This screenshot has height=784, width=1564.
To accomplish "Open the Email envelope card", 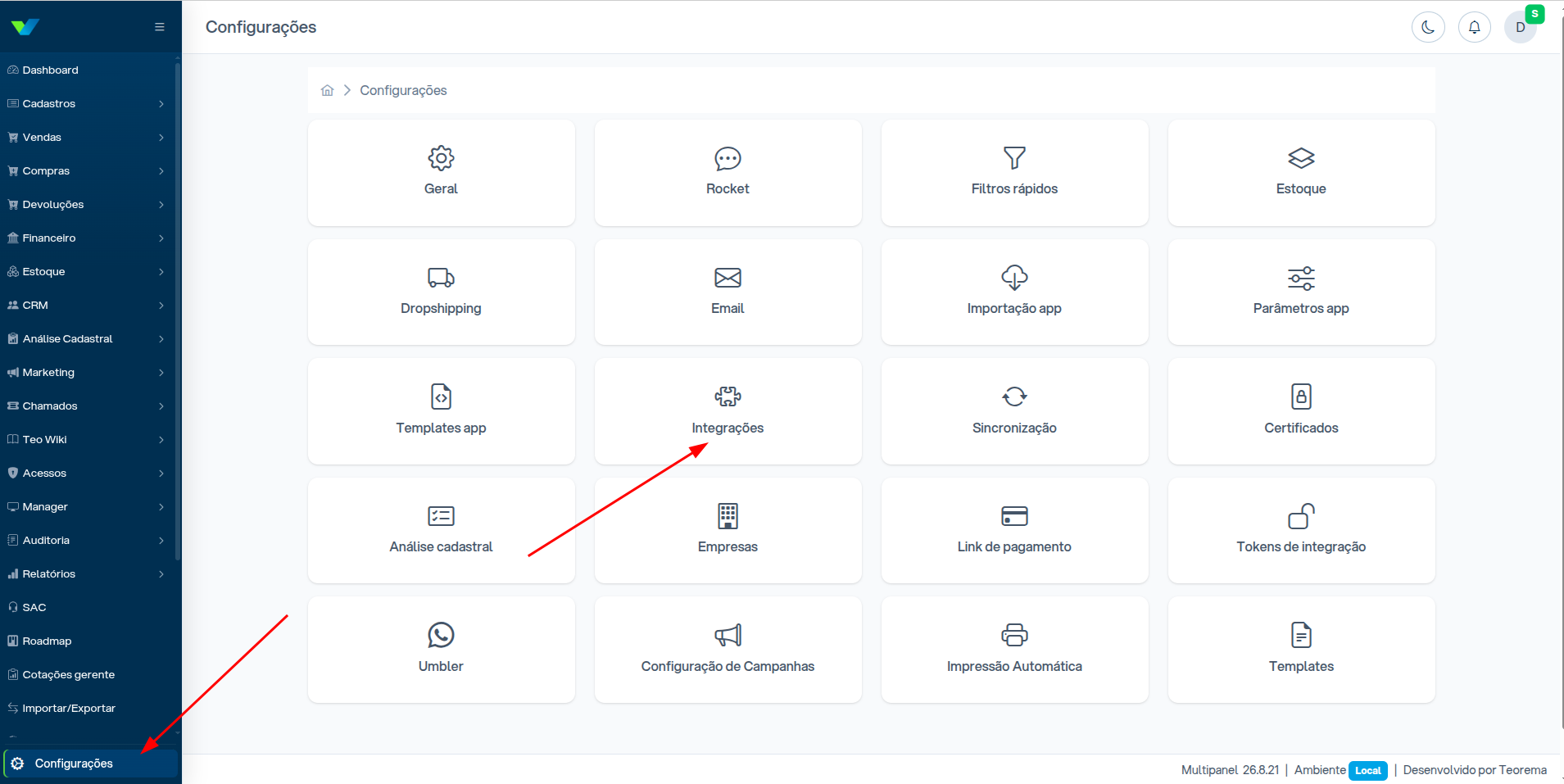I will pyautogui.click(x=728, y=292).
